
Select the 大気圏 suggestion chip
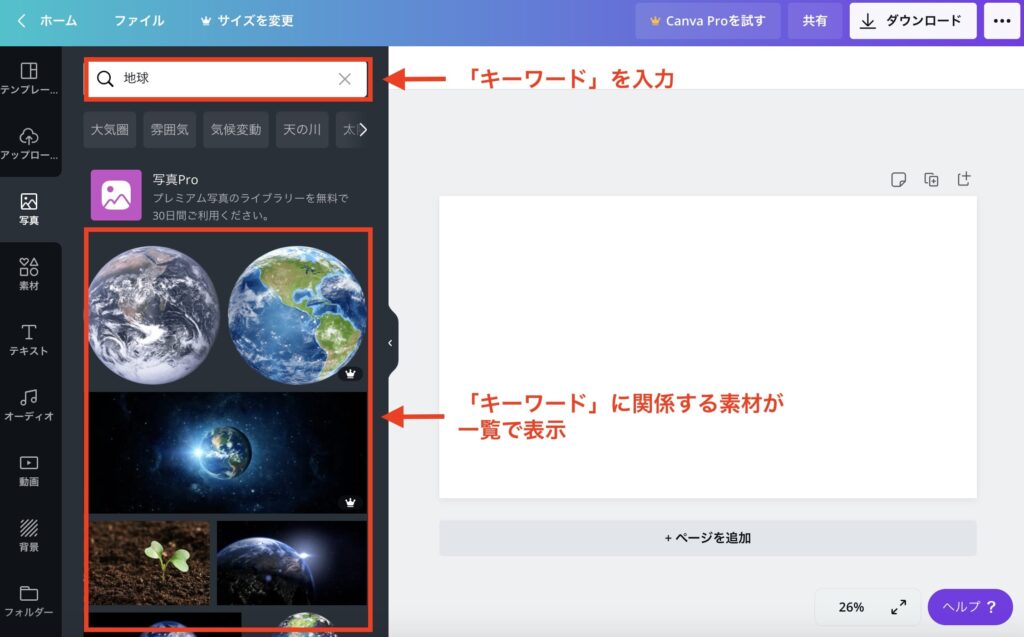tap(110, 129)
